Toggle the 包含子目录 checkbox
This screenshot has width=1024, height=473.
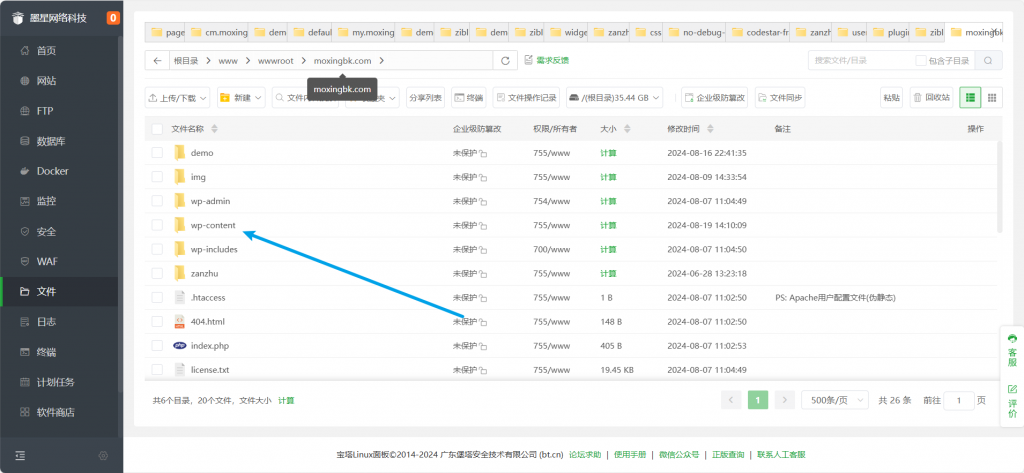(921, 61)
